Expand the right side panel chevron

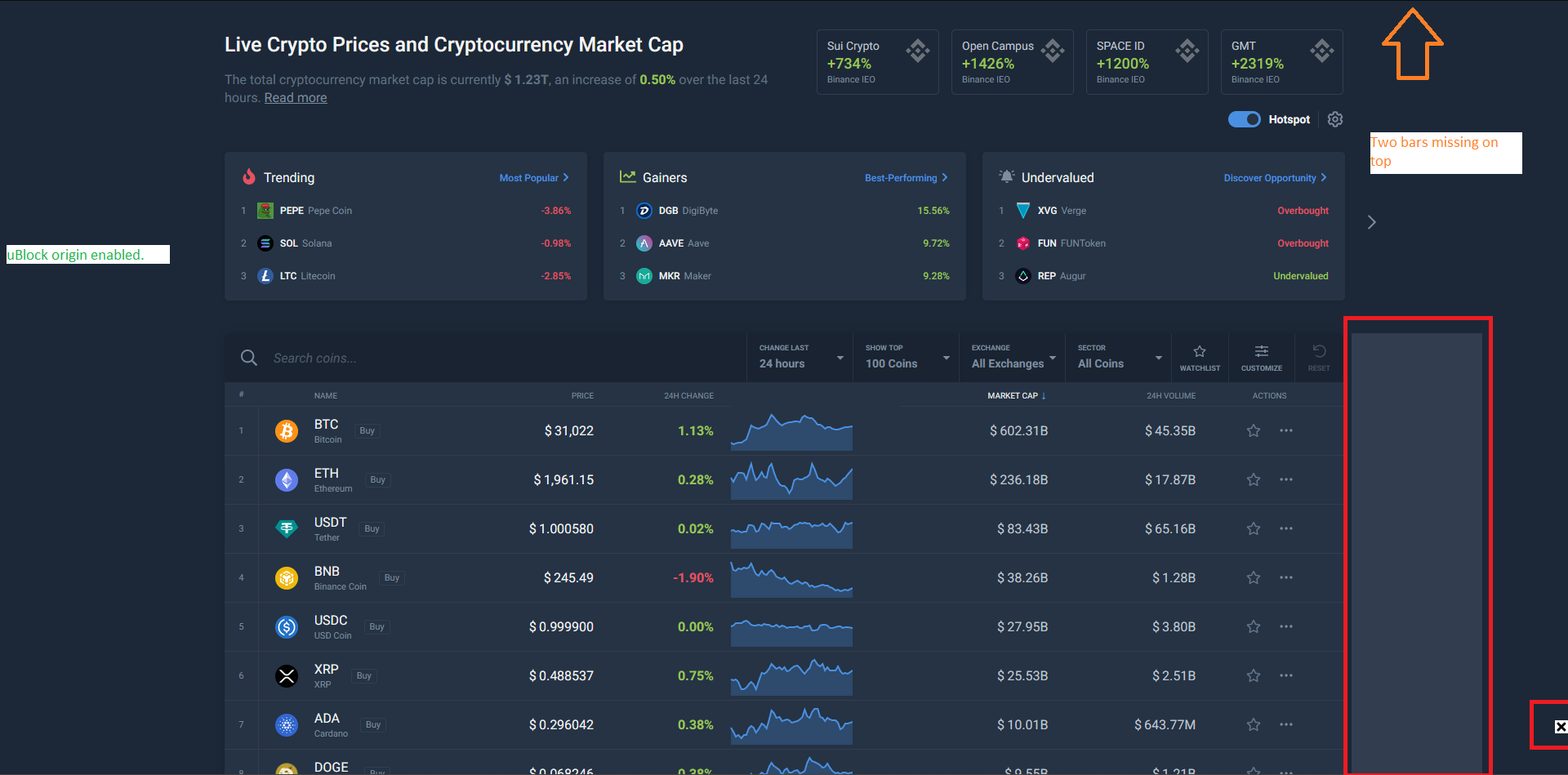(x=1371, y=221)
